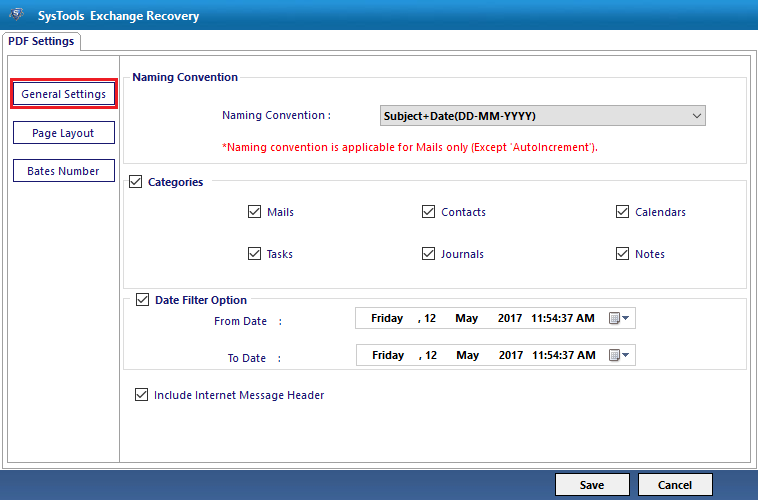Click the 'To Date' label
The image size is (758, 501).
247,358
